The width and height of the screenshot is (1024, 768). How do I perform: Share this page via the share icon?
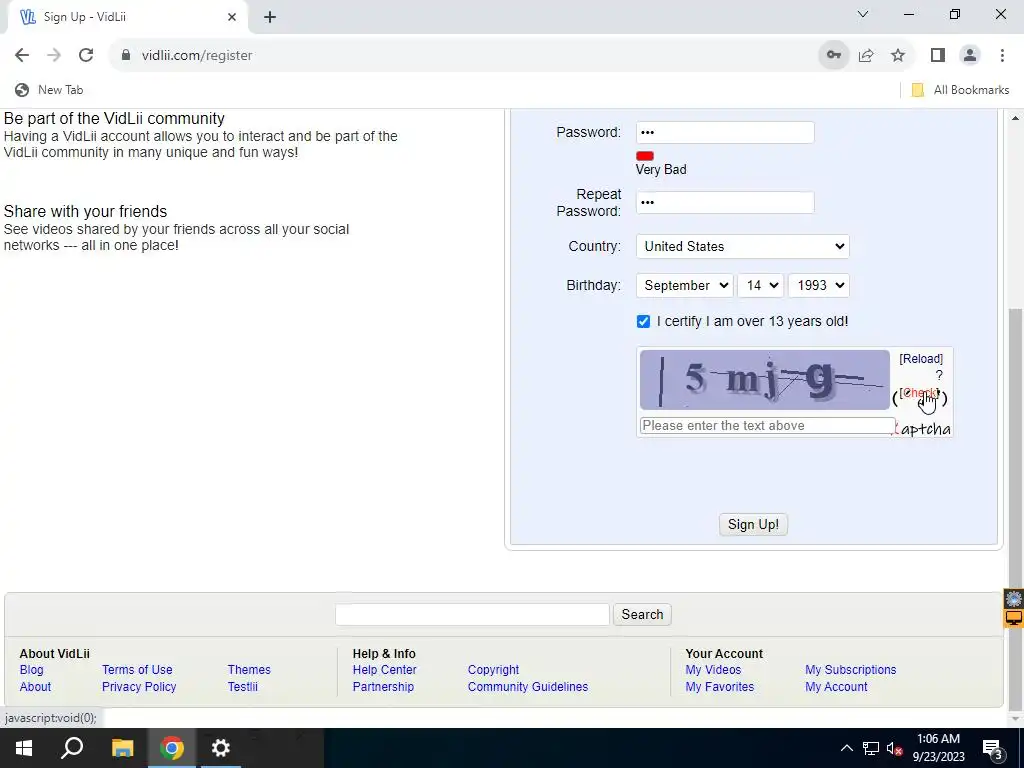click(866, 56)
